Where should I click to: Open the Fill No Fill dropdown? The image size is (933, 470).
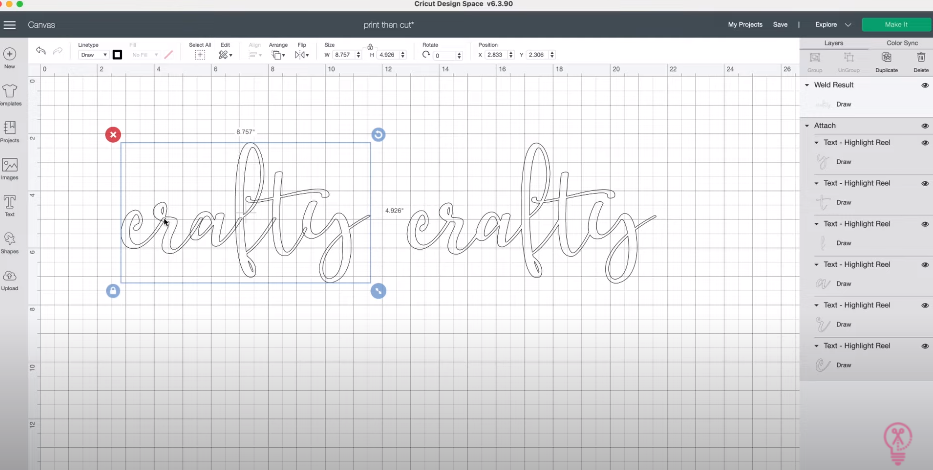[x=144, y=55]
